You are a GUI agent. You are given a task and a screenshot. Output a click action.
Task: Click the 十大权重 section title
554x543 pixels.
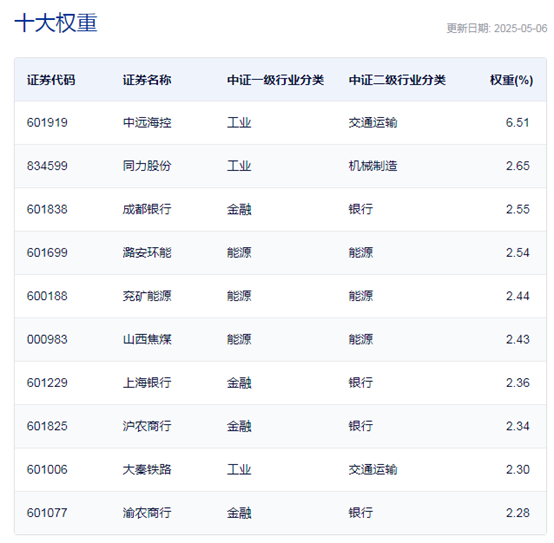(56, 23)
